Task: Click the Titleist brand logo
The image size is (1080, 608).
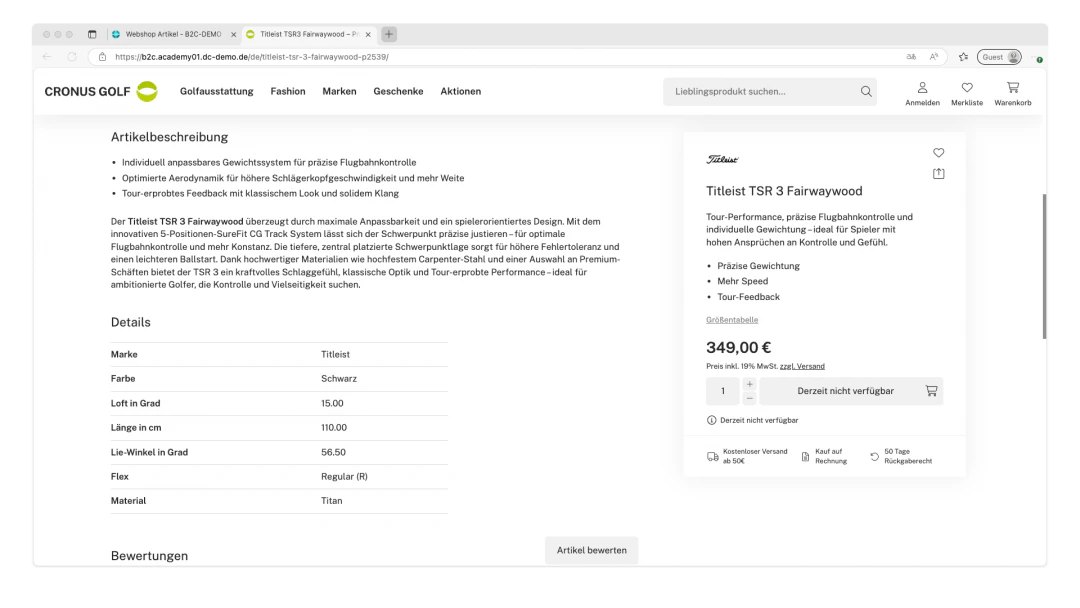Action: click(722, 159)
